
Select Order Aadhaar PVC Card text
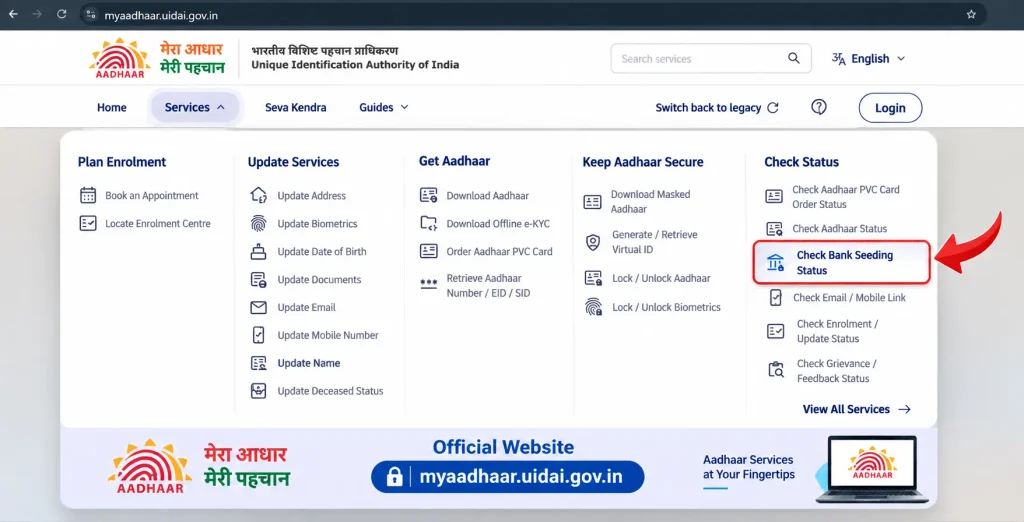coord(500,252)
